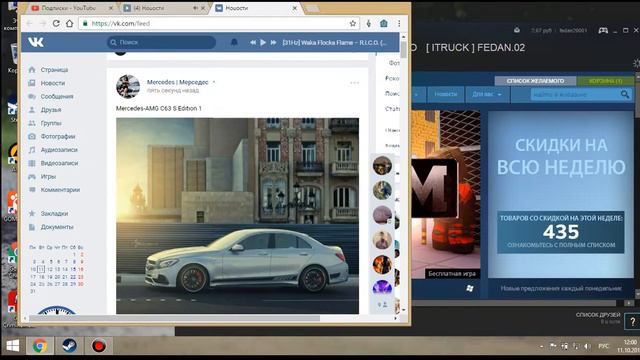Open VK notifications bell

click(x=234, y=42)
